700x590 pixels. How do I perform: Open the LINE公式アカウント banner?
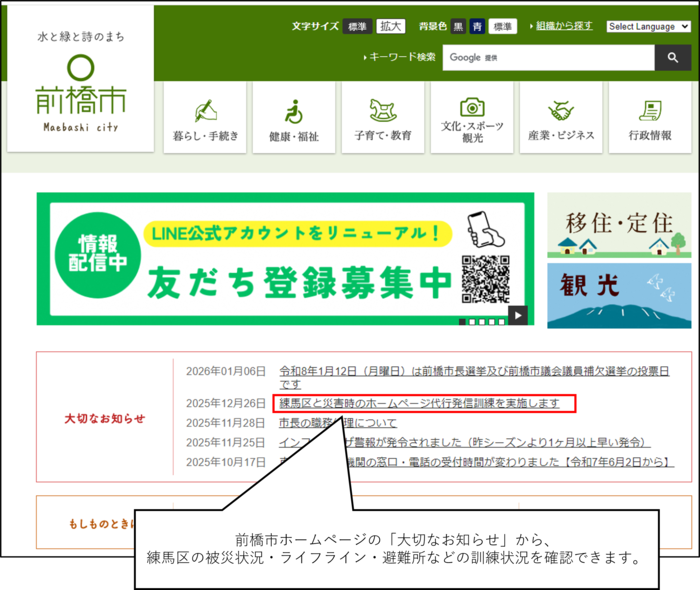click(x=285, y=259)
